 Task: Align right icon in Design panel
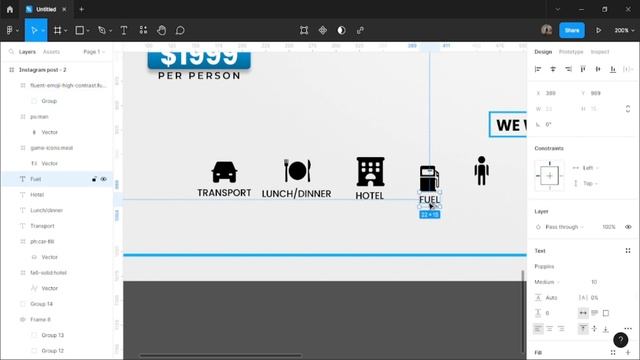(x=568, y=69)
